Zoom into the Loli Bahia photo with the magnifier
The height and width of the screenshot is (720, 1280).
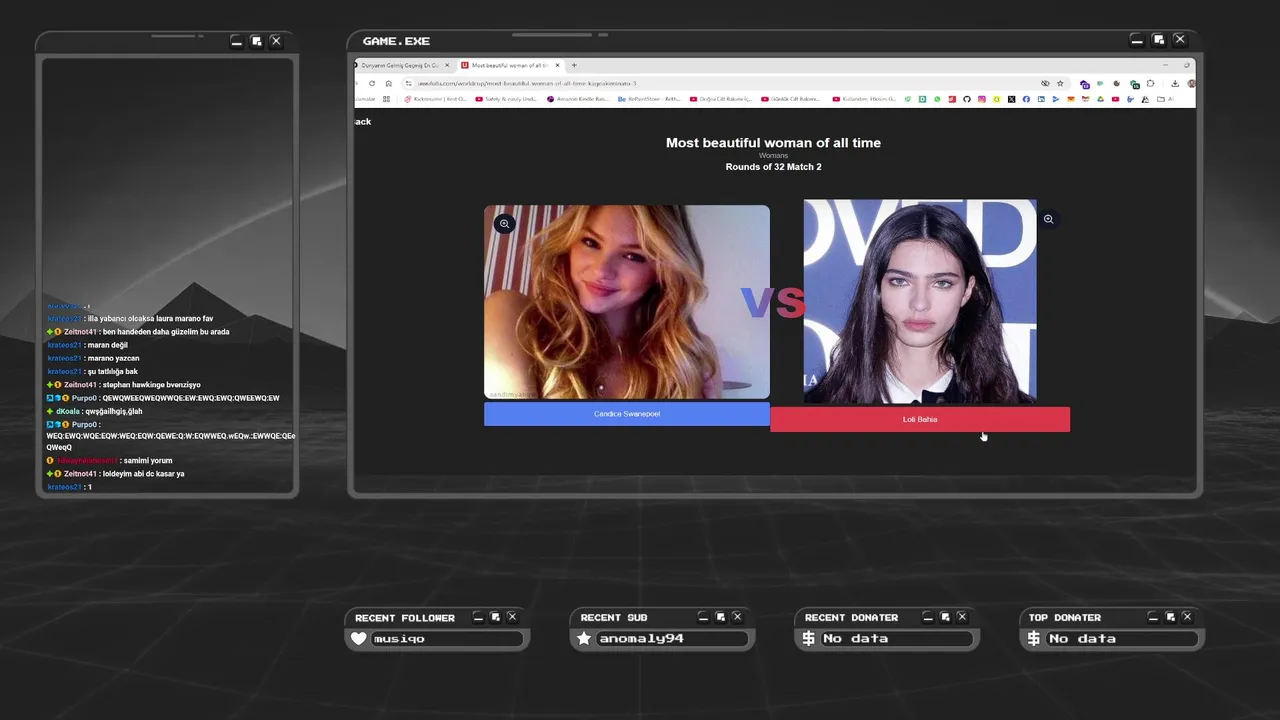tap(1048, 219)
